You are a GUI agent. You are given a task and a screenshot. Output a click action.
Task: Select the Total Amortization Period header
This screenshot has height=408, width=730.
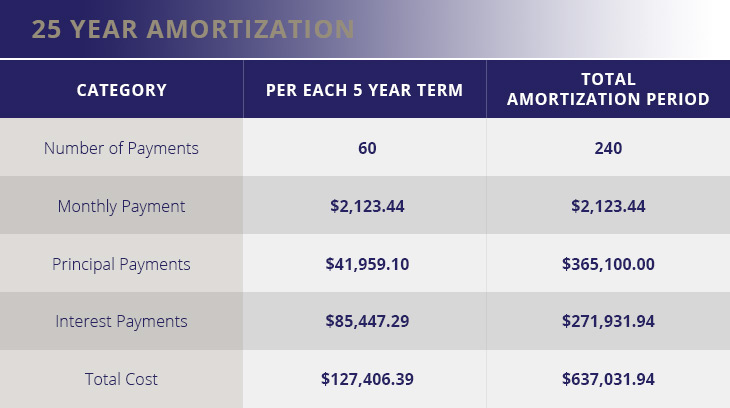(608, 89)
